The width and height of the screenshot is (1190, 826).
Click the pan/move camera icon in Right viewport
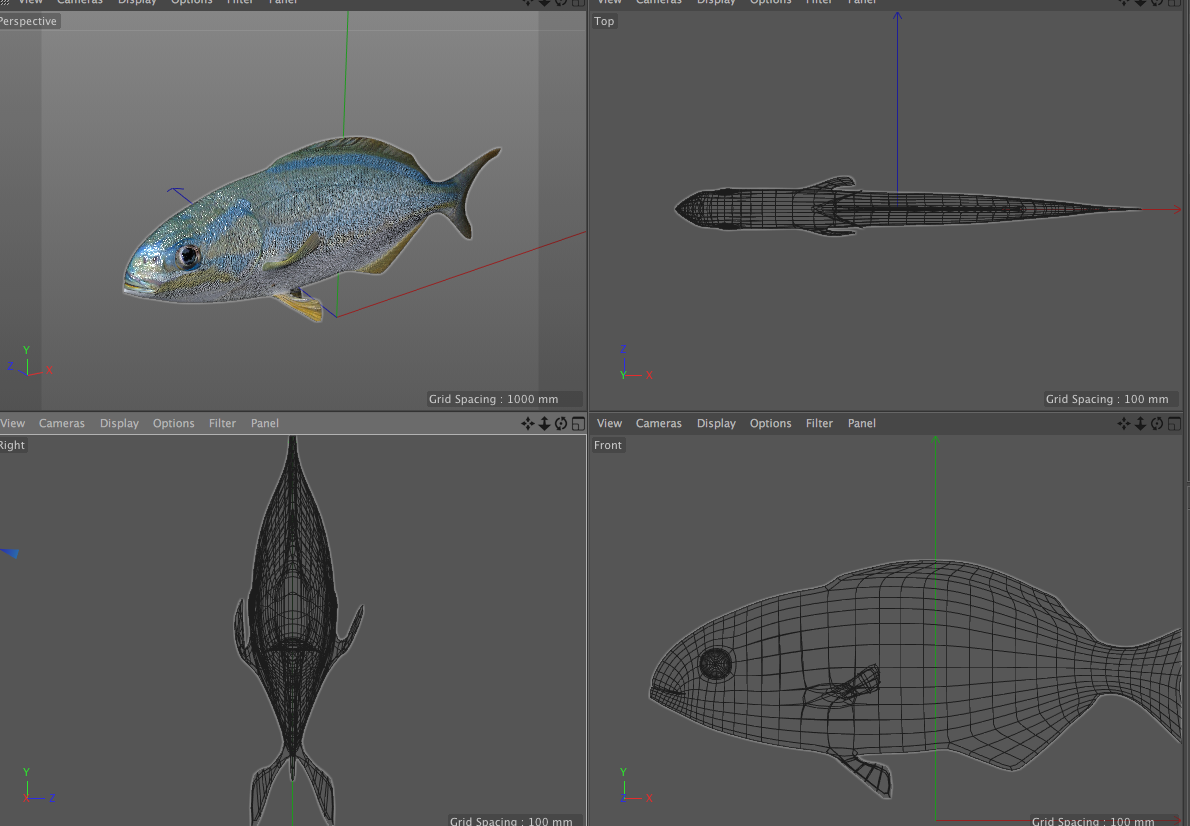coord(528,424)
